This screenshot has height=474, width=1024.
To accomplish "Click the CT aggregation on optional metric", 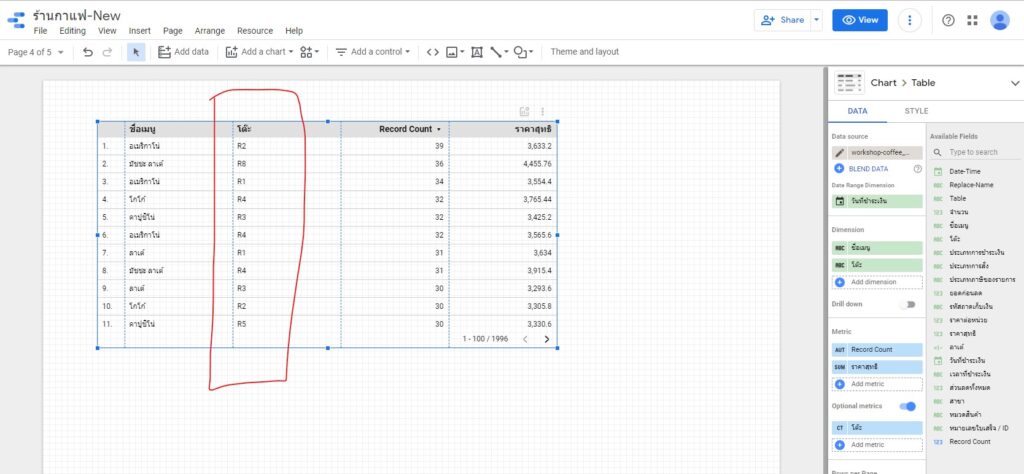I will pyautogui.click(x=839, y=428).
